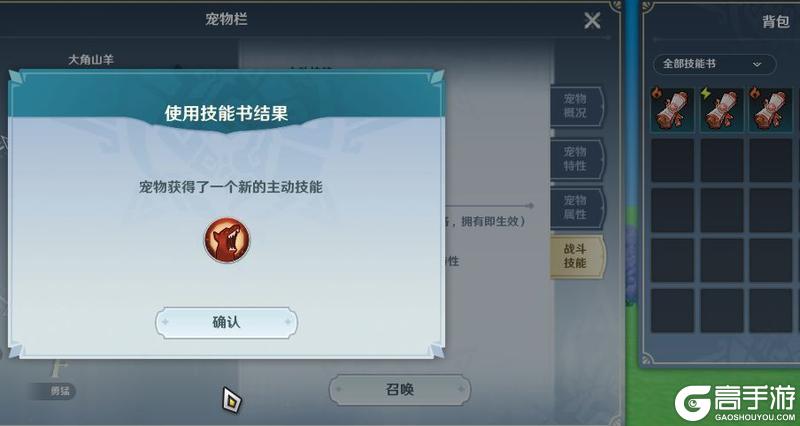Click the empty backpack slot below first scroll
800x426 pixels.
click(672, 160)
